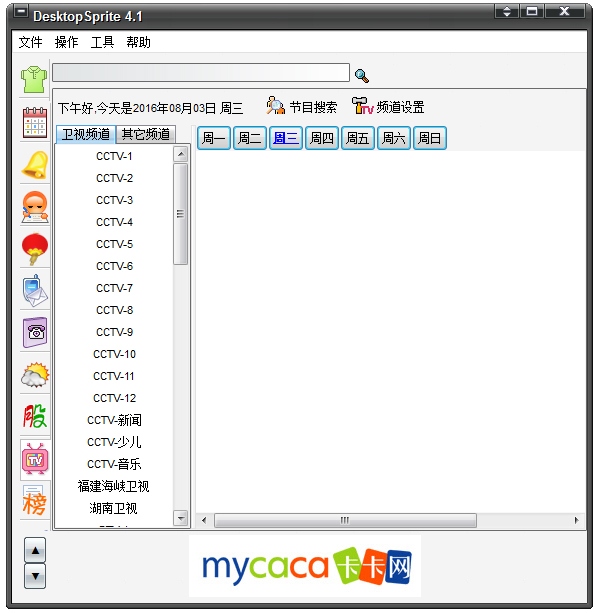Open the orange-haired diary character icon
This screenshot has width=596, height=613.
point(35,207)
